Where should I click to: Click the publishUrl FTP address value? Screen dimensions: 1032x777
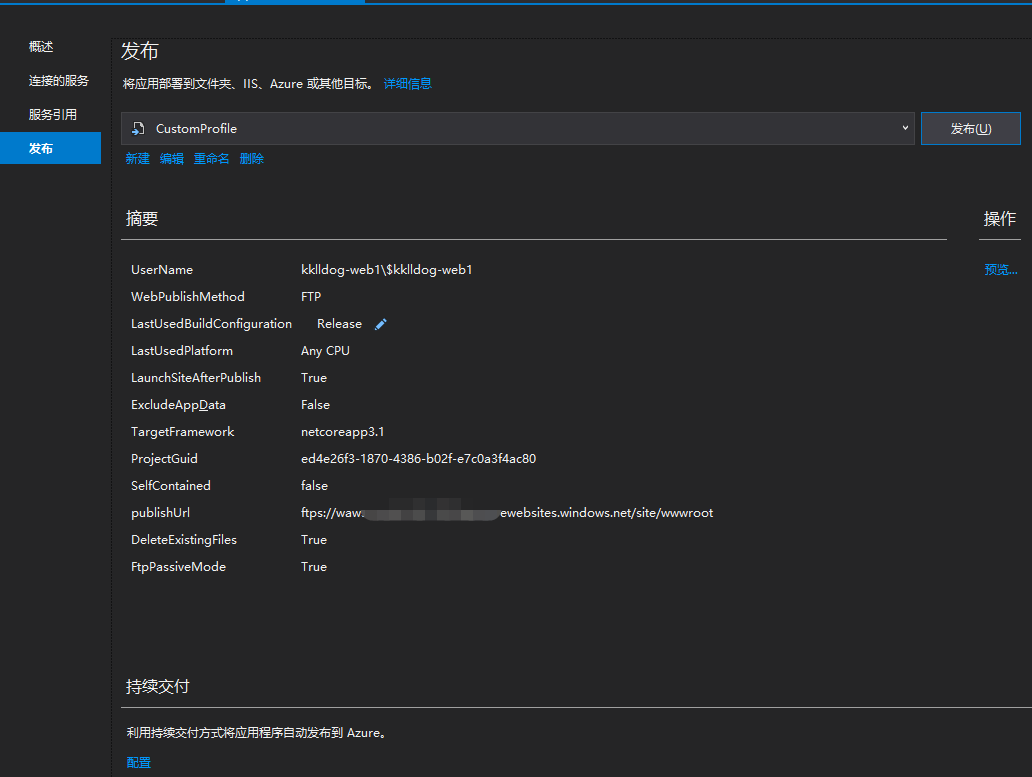[507, 512]
